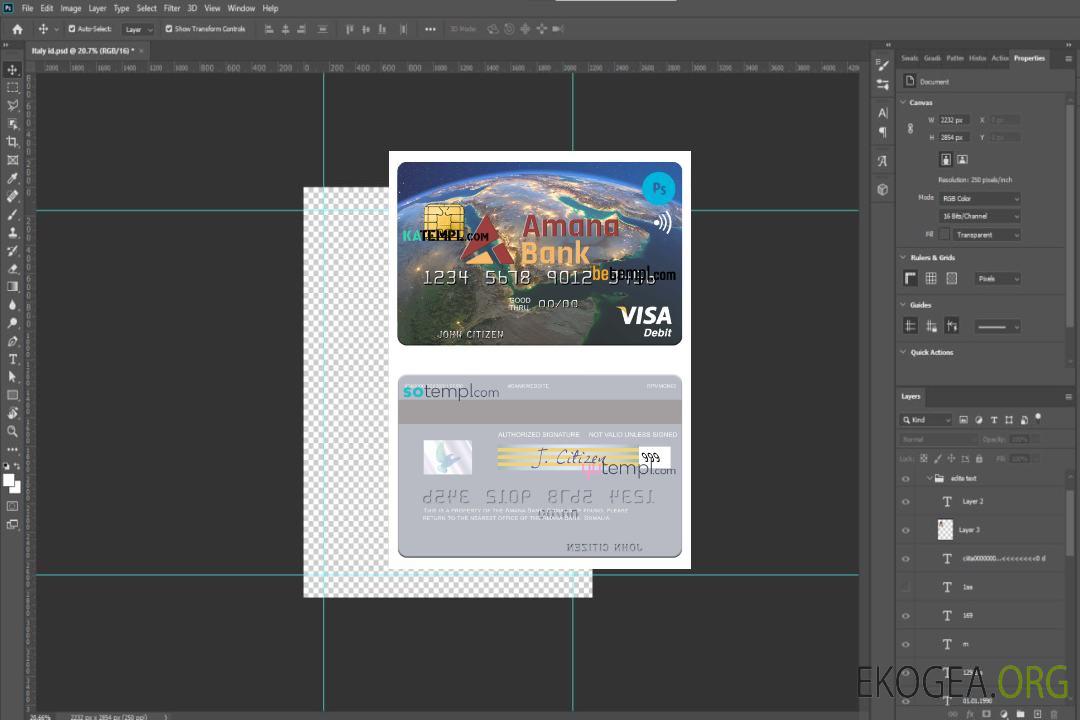This screenshot has height=720, width=1080.
Task: Hide the 169 text layer
Action: coord(906,616)
